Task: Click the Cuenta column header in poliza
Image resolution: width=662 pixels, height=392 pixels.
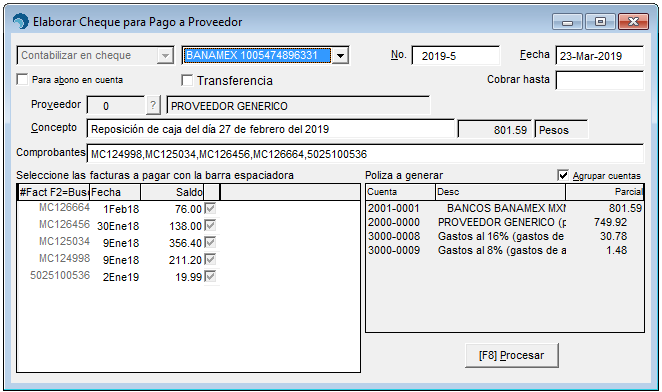Action: click(401, 192)
